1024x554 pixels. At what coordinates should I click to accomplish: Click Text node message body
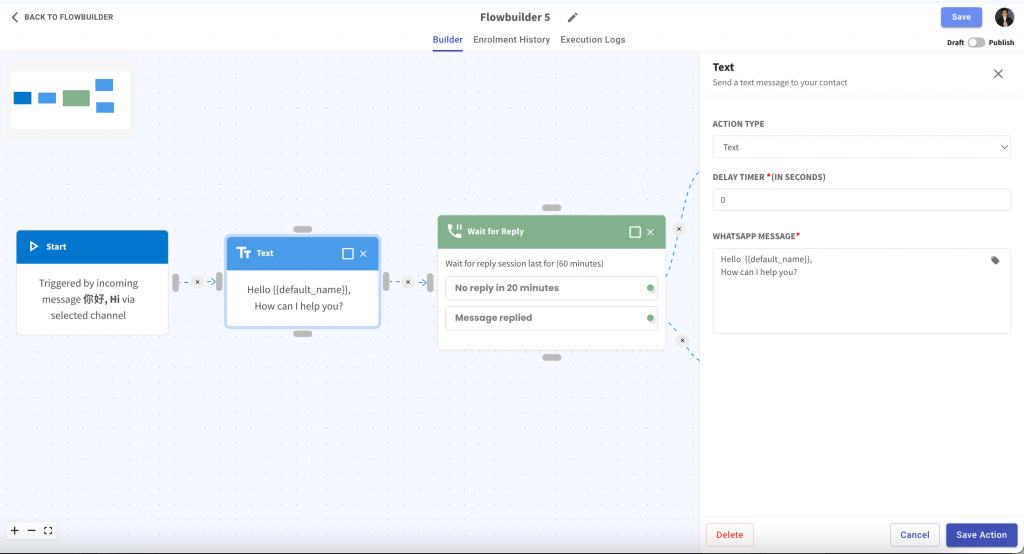click(x=299, y=298)
